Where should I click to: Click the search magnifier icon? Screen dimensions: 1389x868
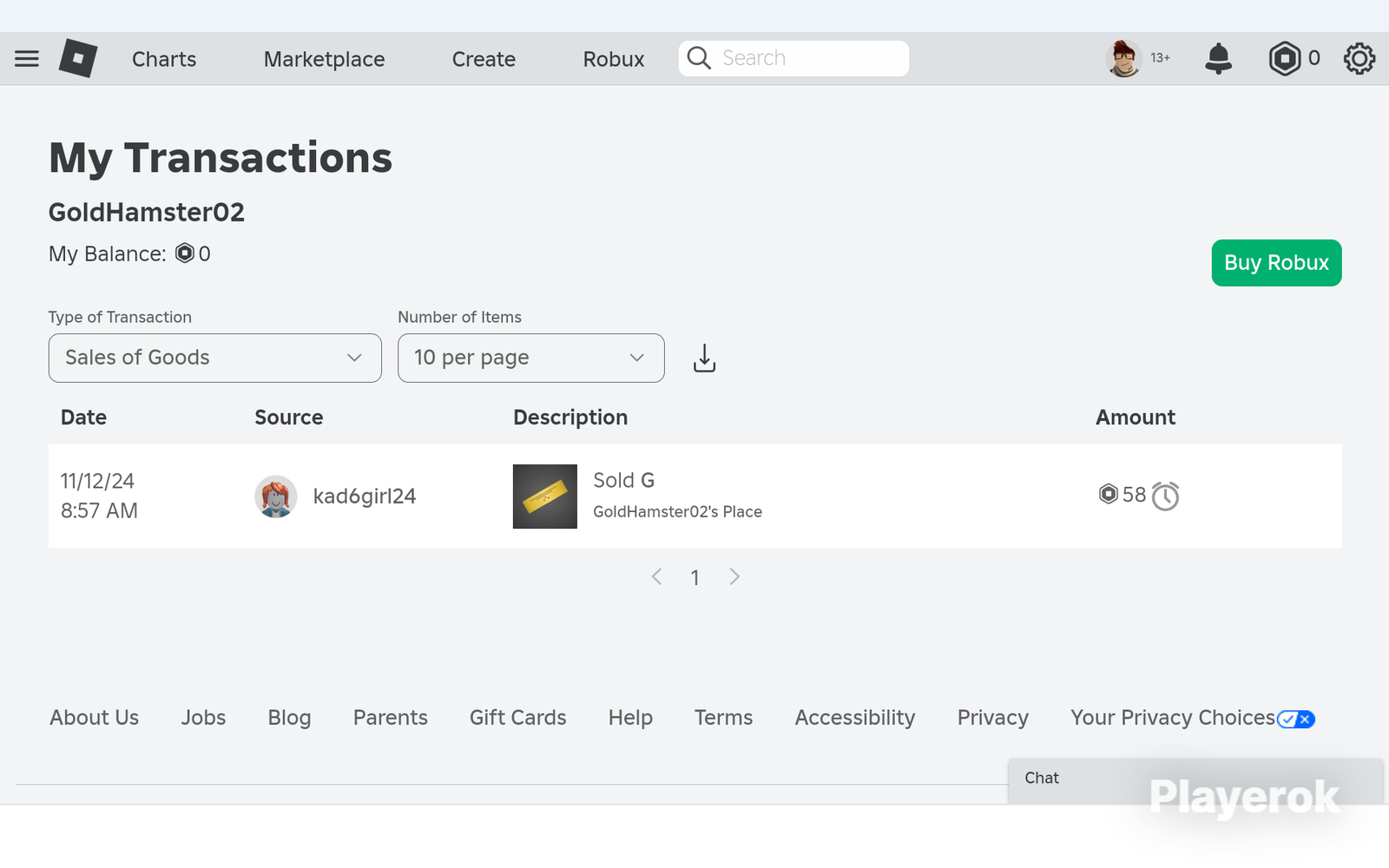point(699,58)
